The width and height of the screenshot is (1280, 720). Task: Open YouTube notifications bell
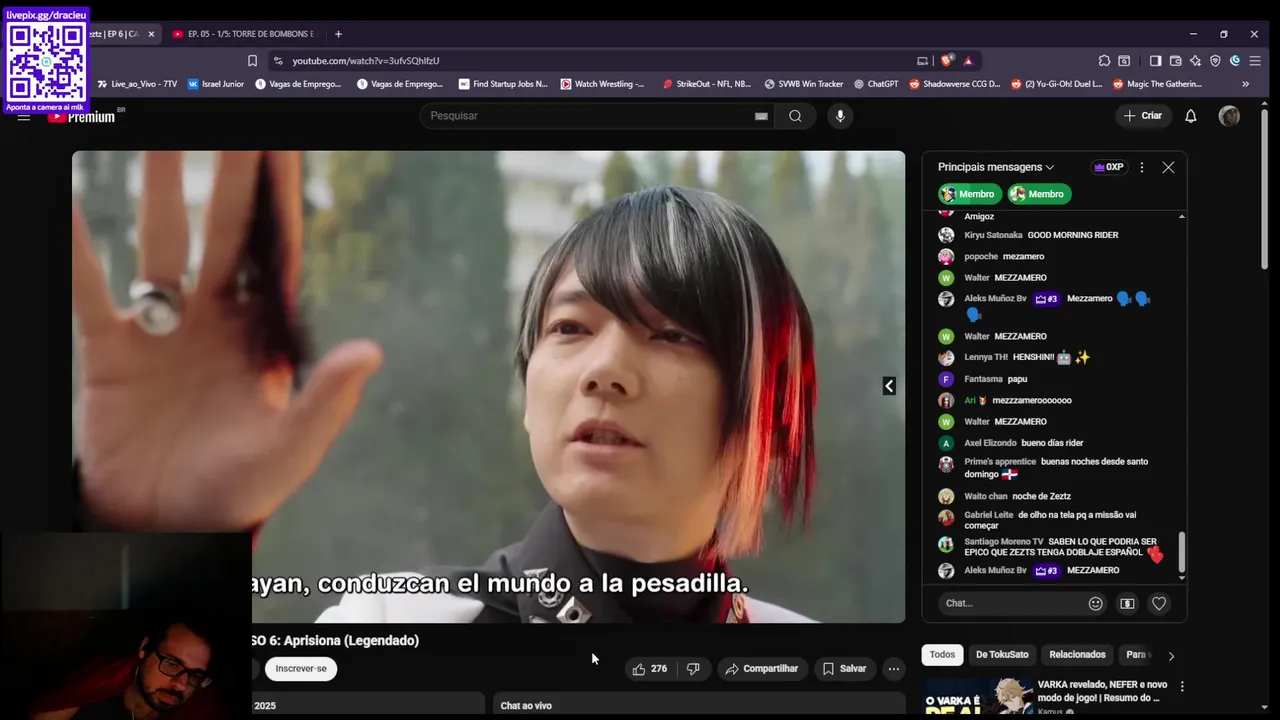click(x=1191, y=116)
